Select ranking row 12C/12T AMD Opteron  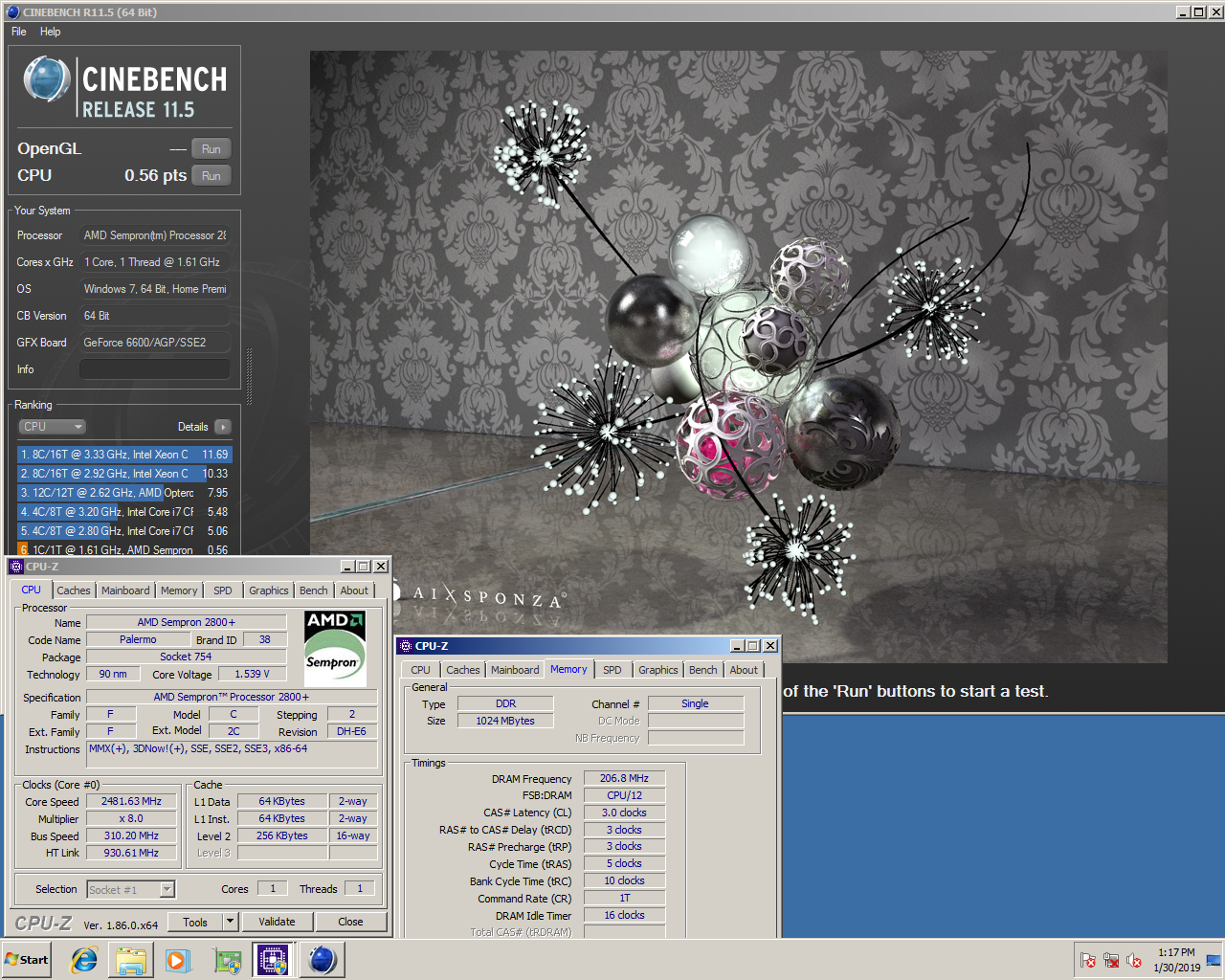(x=124, y=493)
